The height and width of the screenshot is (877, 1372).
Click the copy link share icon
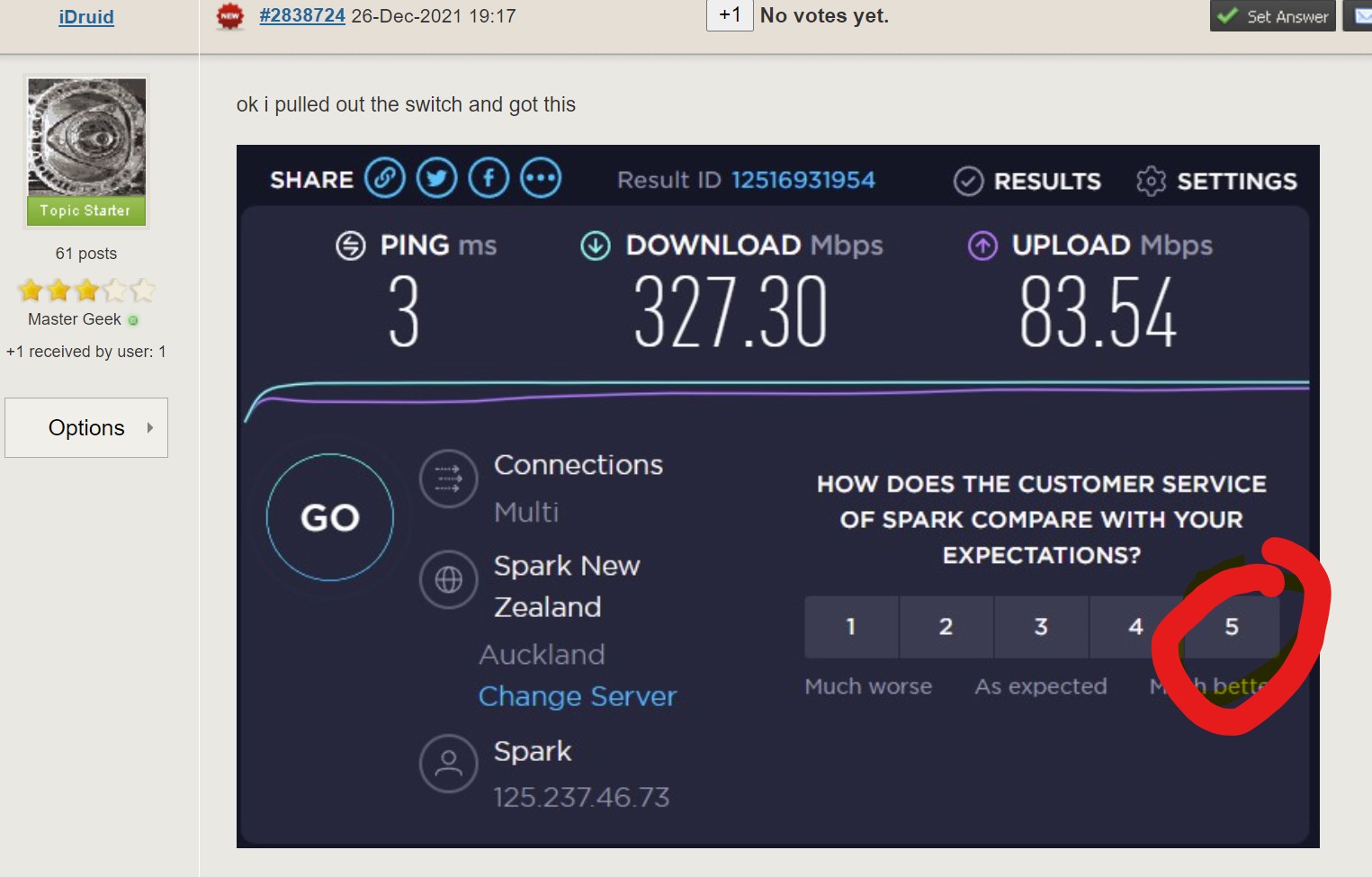[384, 178]
